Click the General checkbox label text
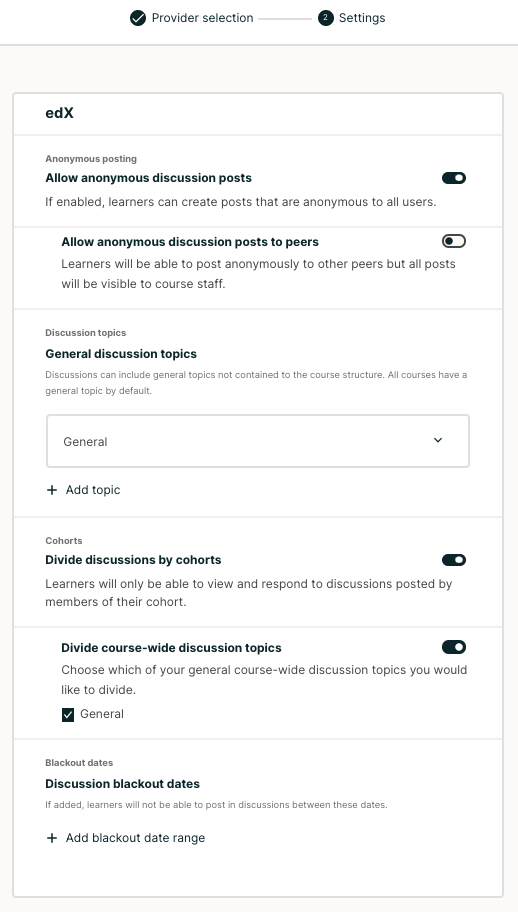The image size is (518, 912). pos(102,714)
